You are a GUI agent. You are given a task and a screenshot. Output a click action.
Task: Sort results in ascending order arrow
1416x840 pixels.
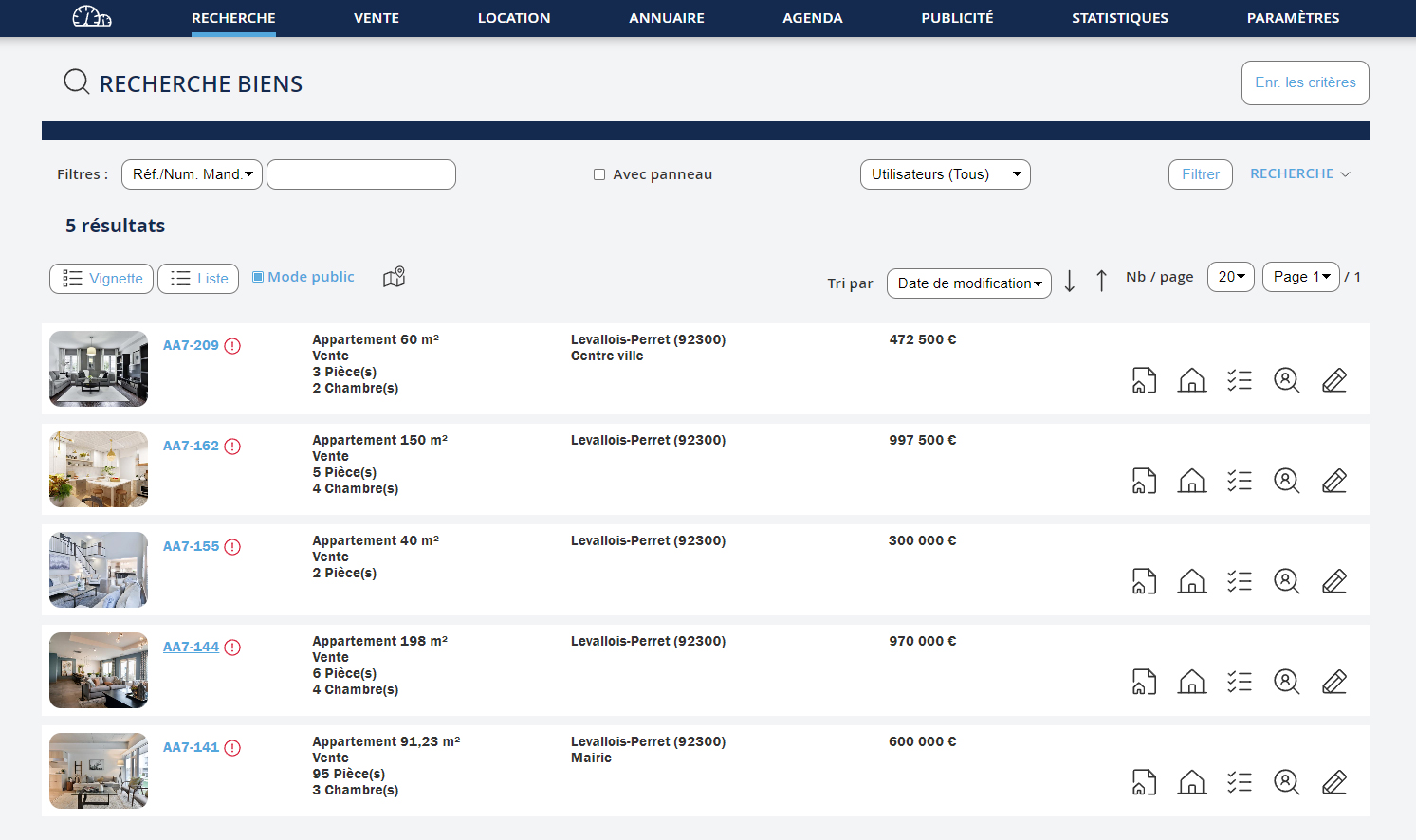pyautogui.click(x=1101, y=281)
